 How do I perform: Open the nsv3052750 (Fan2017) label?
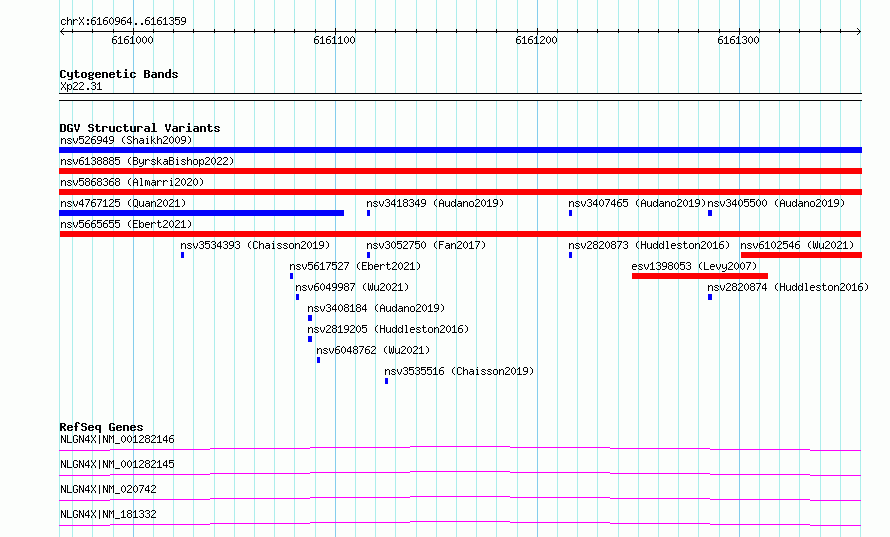pos(426,245)
